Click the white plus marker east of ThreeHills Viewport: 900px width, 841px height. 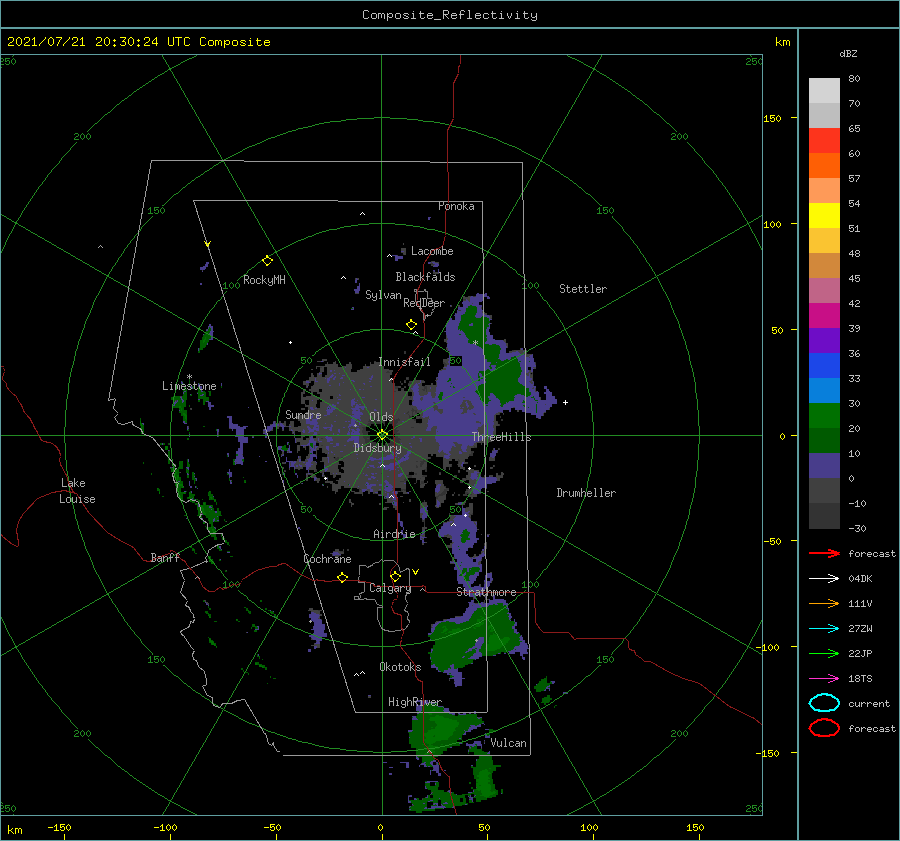click(x=565, y=402)
